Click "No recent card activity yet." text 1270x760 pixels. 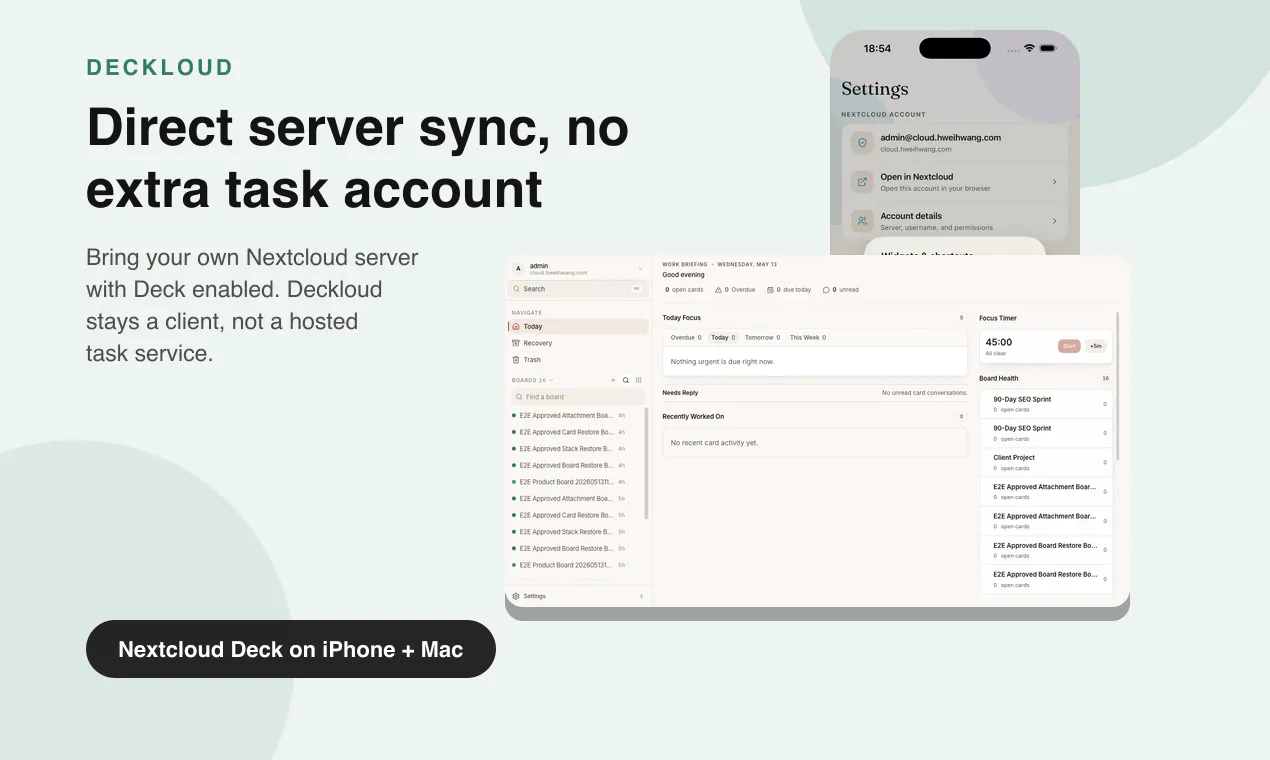point(714,443)
